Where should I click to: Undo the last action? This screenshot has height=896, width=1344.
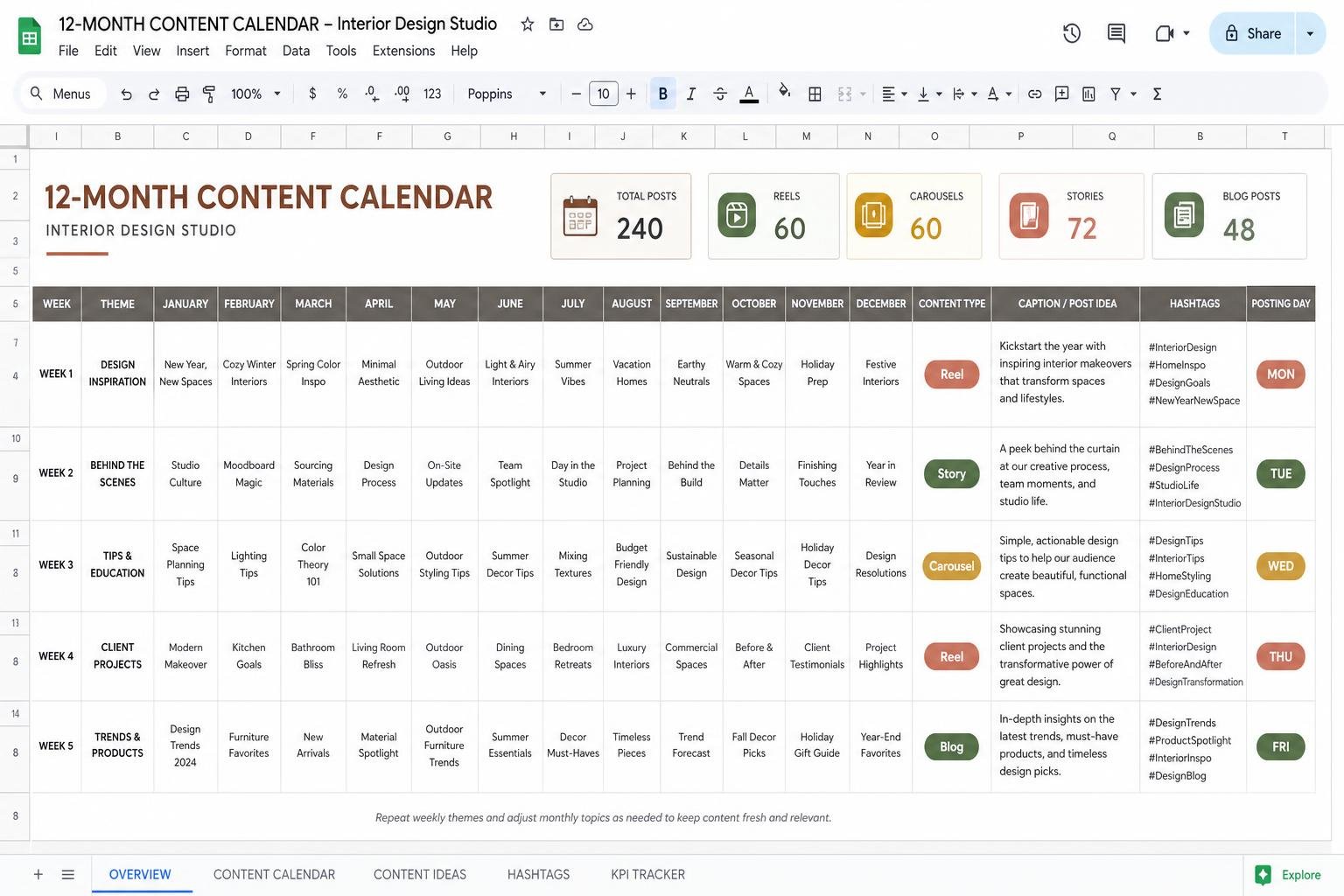(126, 94)
